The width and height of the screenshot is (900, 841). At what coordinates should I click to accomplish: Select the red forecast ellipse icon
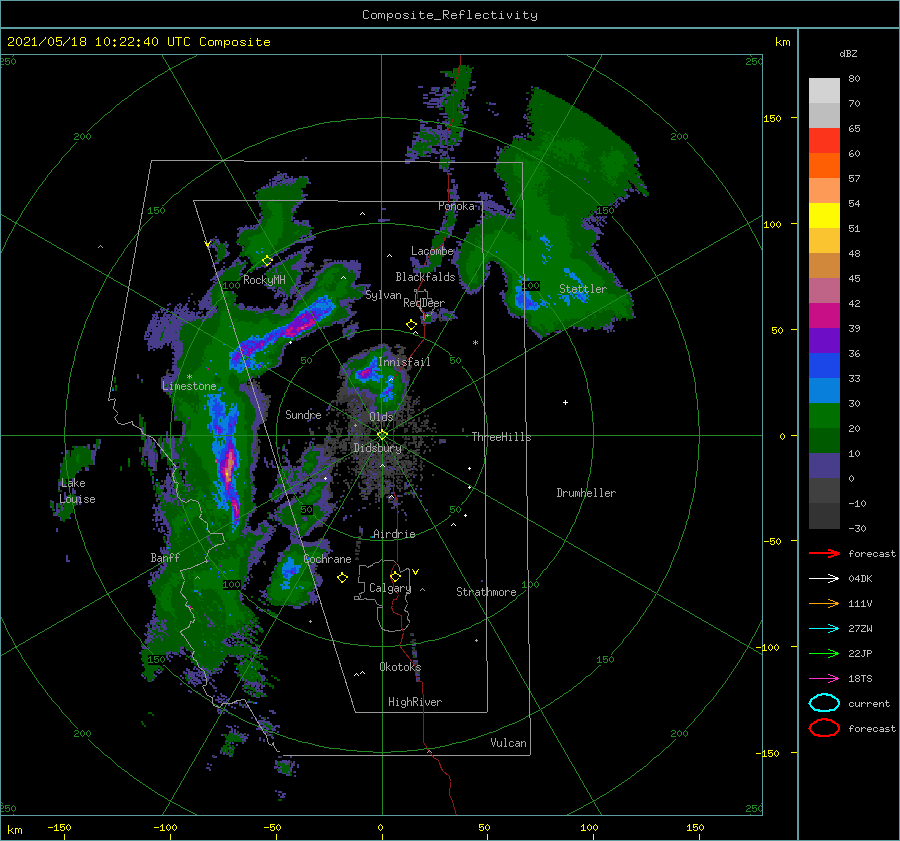(824, 728)
